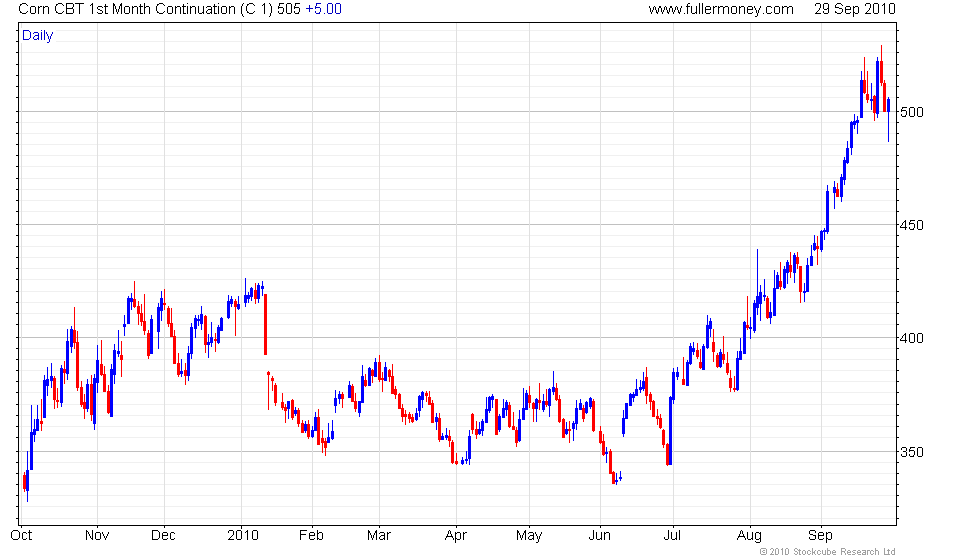Click the 'Jul' month label on x-axis
The image size is (980, 560).
672,535
